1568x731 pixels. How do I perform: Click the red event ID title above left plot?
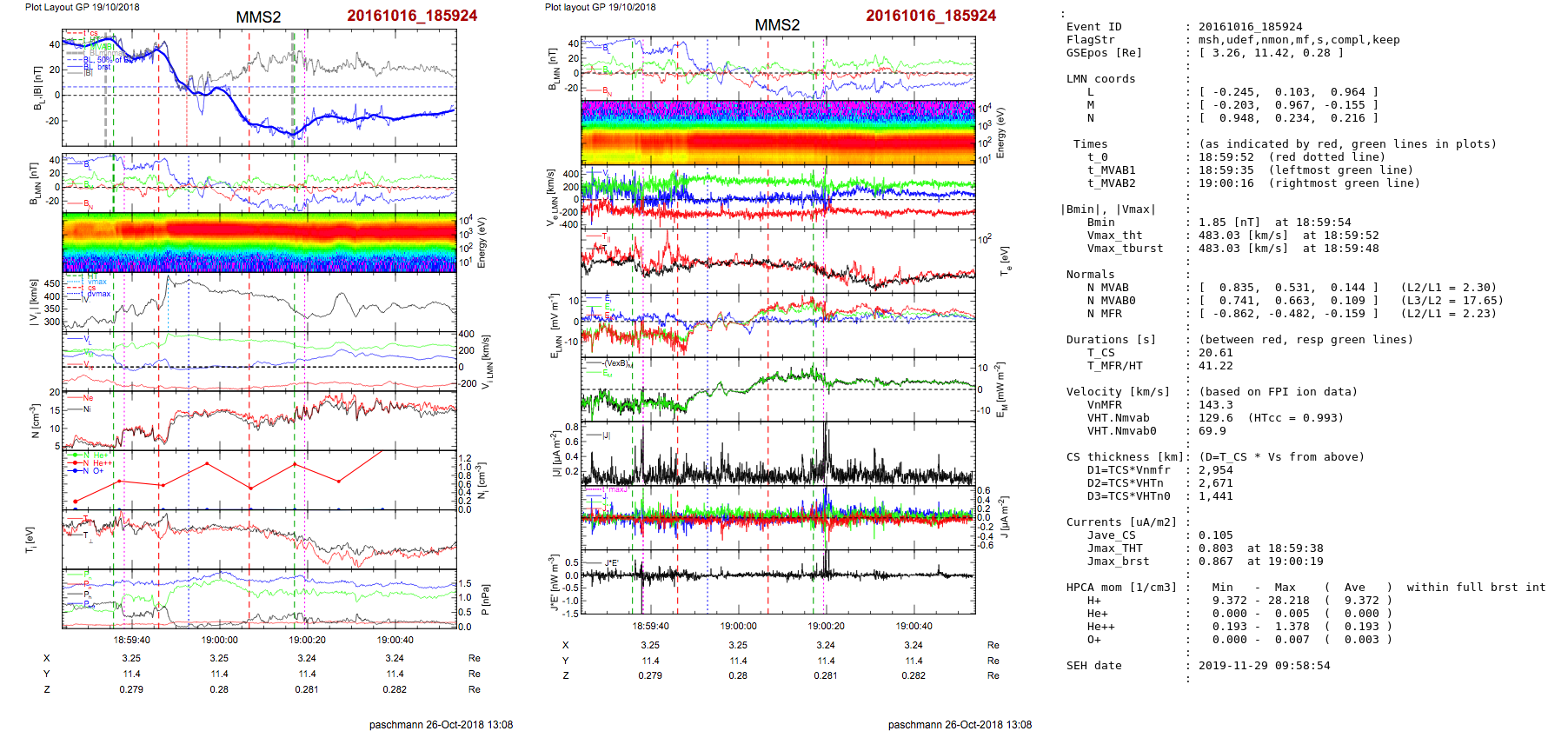[412, 16]
